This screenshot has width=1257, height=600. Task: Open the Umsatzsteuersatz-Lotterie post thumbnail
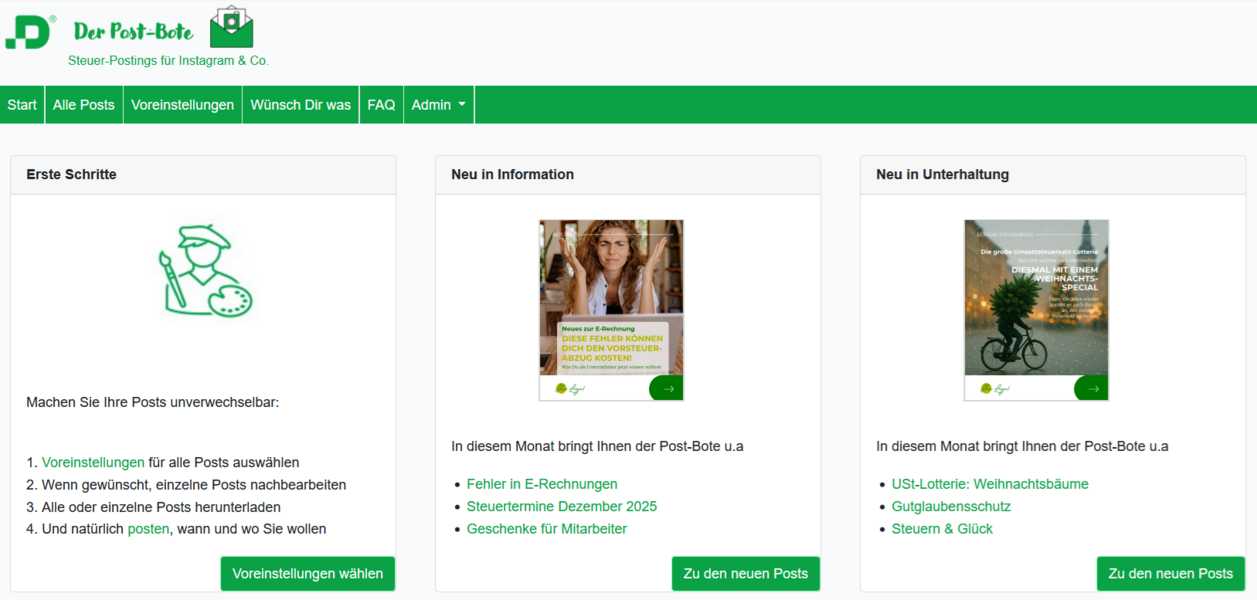coord(1036,300)
